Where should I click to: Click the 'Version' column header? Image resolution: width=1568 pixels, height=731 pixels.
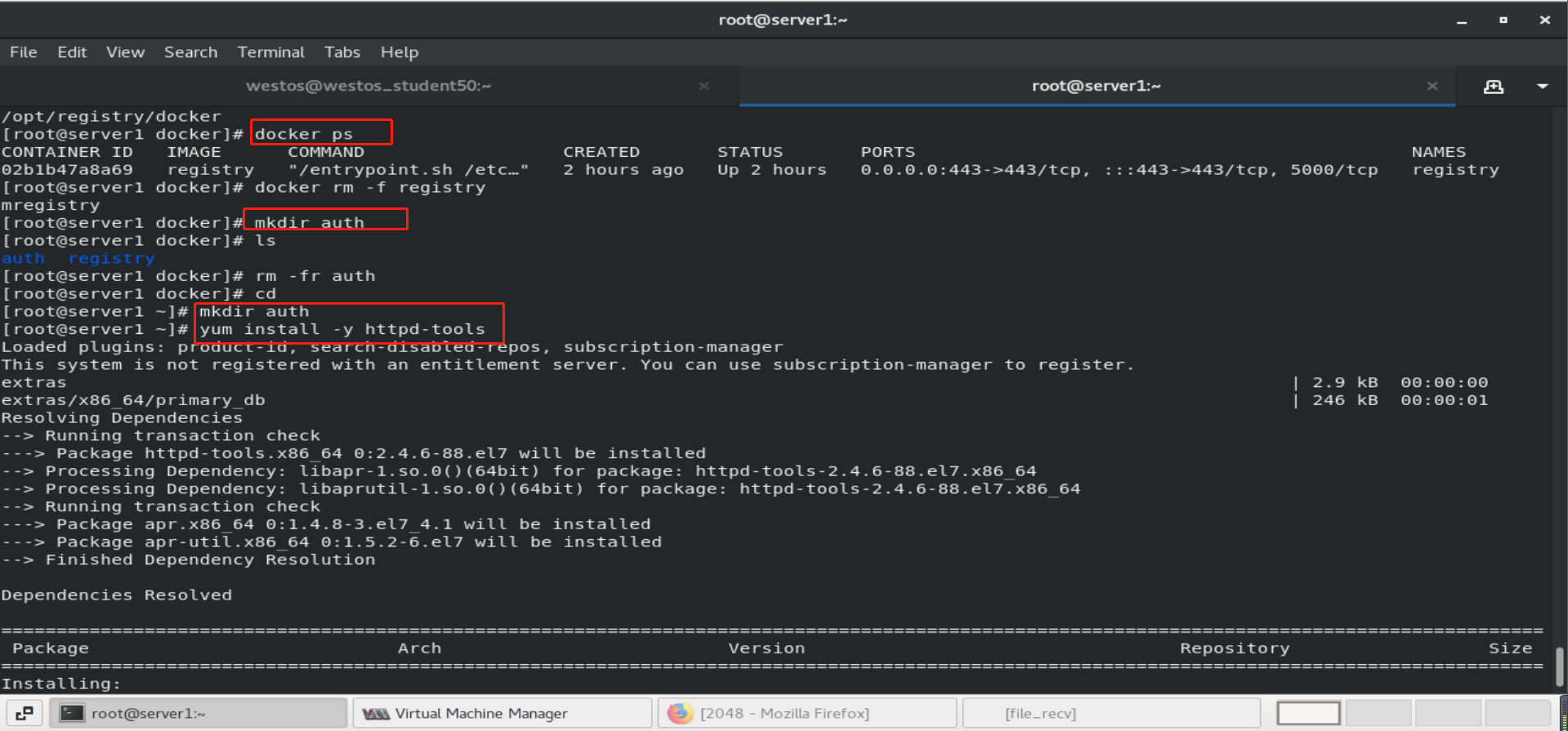(766, 649)
